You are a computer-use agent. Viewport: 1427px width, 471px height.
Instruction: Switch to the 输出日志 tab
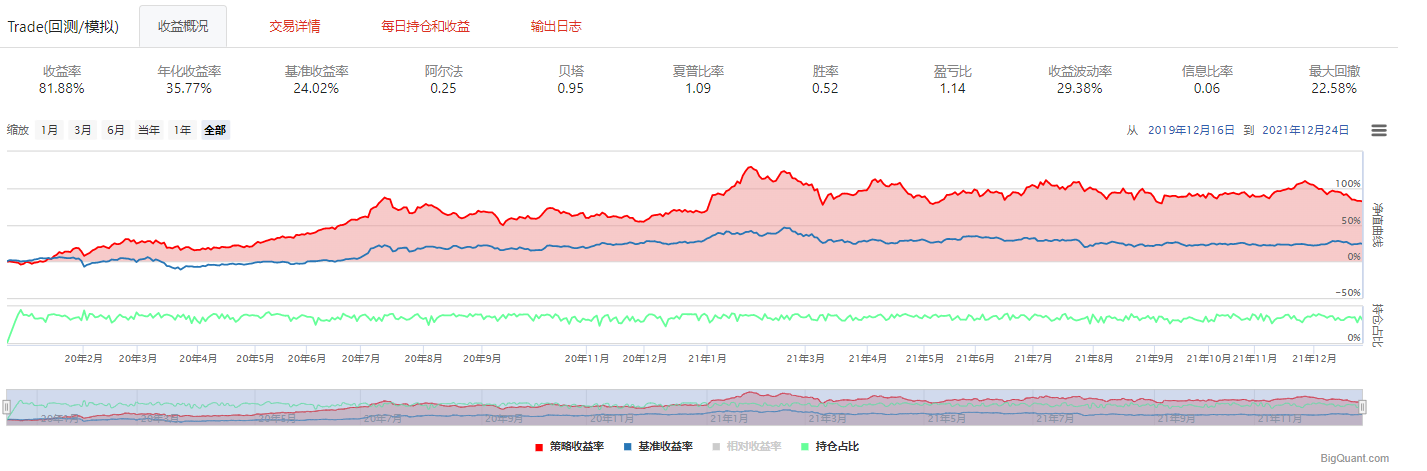[556, 26]
